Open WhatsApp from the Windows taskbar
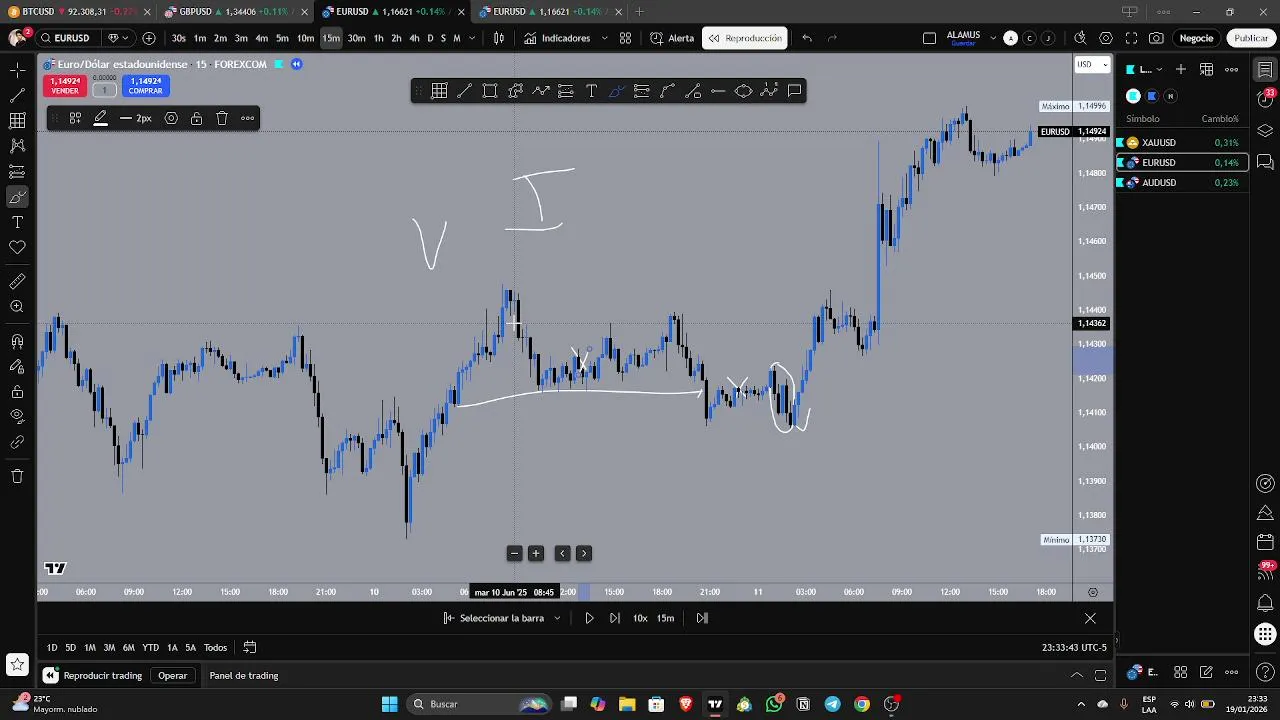This screenshot has height=720, width=1280. point(774,704)
